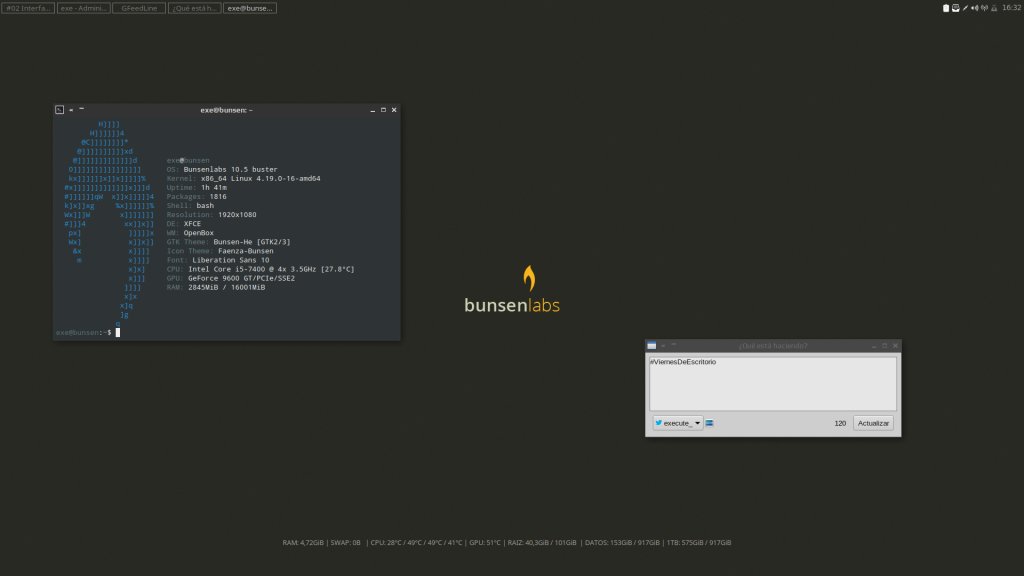Open the mail notification tray icon

(955, 8)
